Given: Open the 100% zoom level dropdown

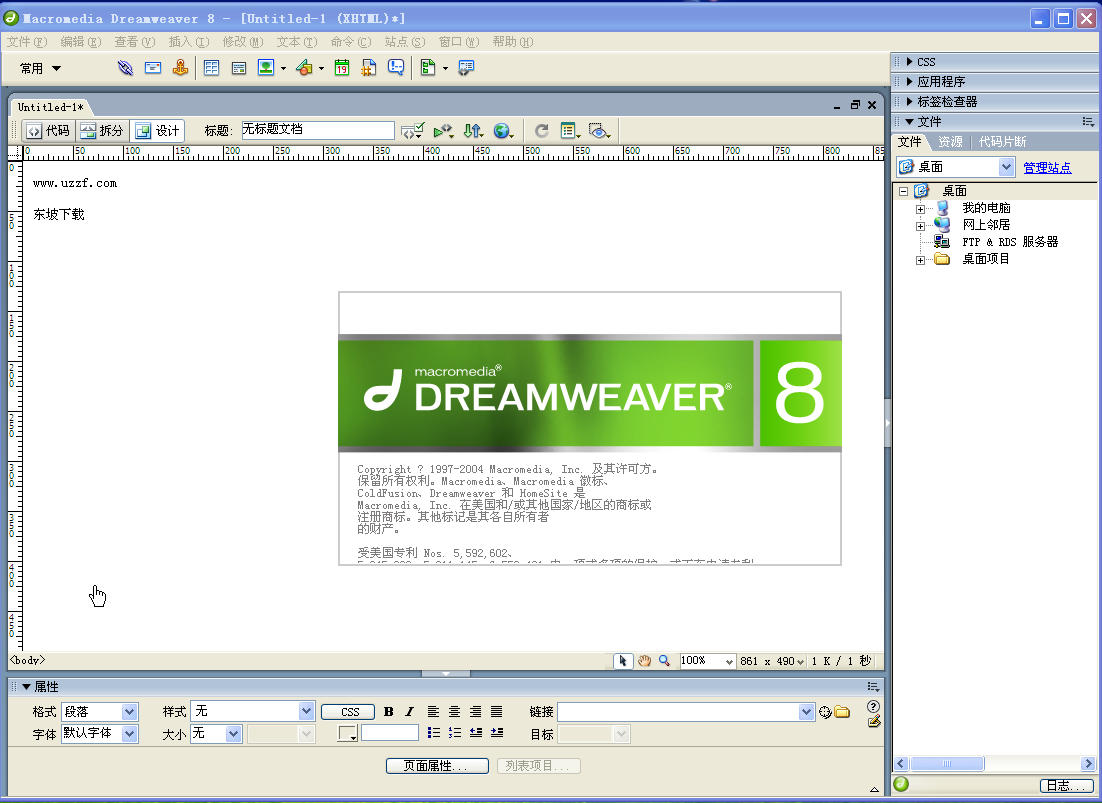Looking at the screenshot, I should 730,662.
